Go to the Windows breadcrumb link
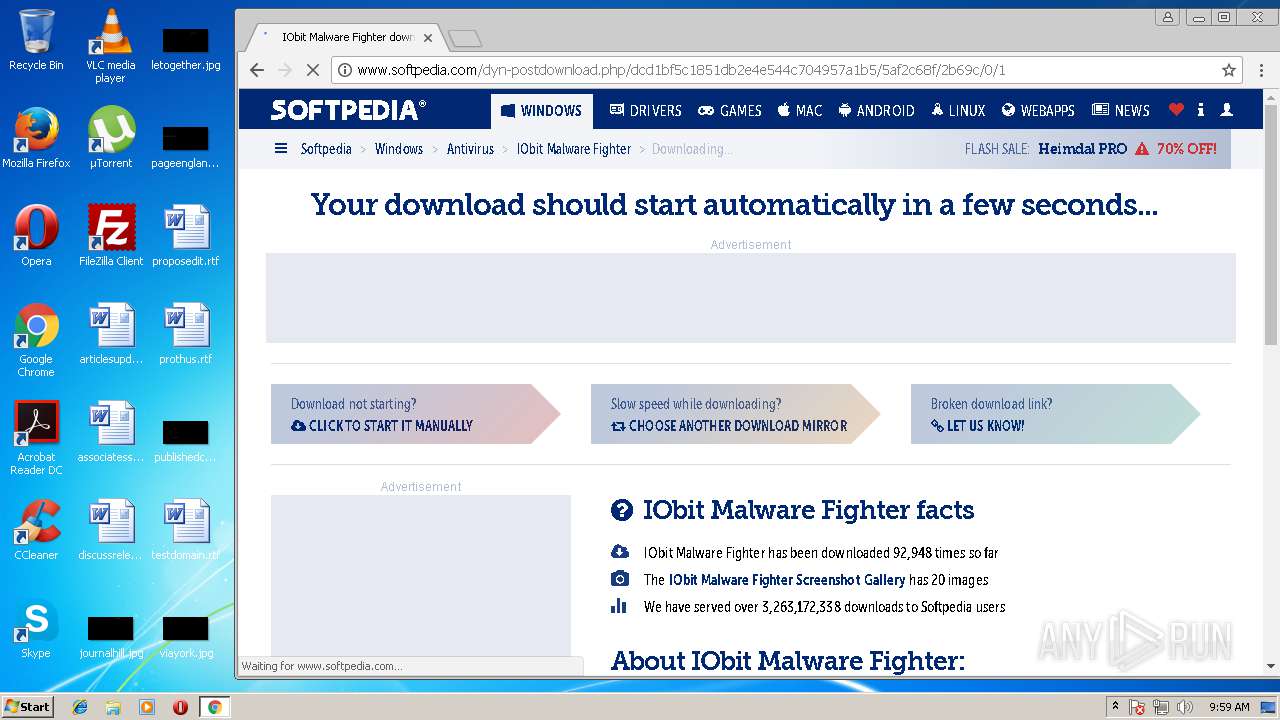Screen dimensions: 1280x720 point(399,149)
